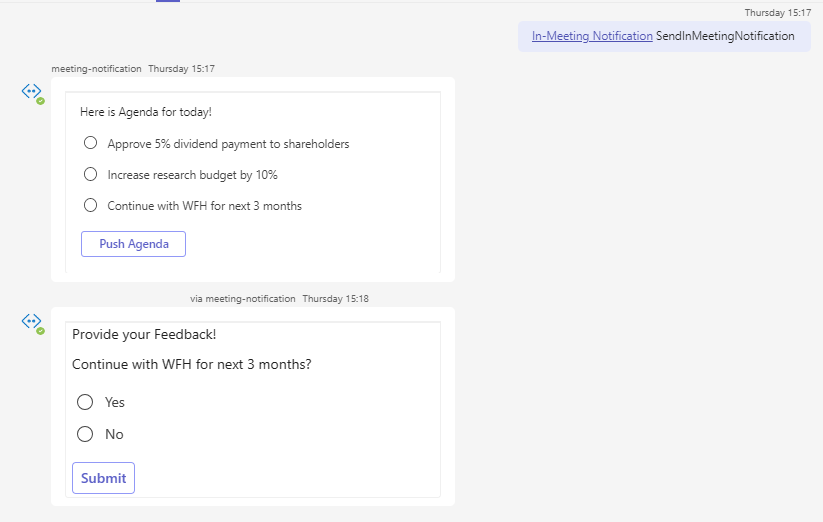823x522 pixels.
Task: Click the green status badge on the second bot avatar
Action: click(x=40, y=331)
